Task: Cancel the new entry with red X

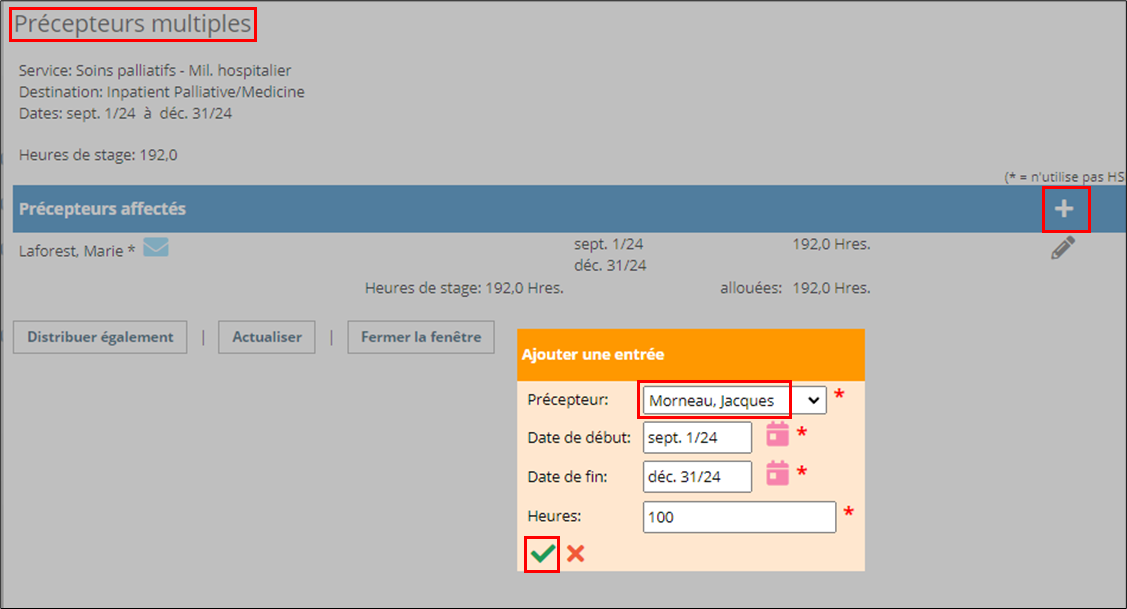Action: (x=576, y=553)
